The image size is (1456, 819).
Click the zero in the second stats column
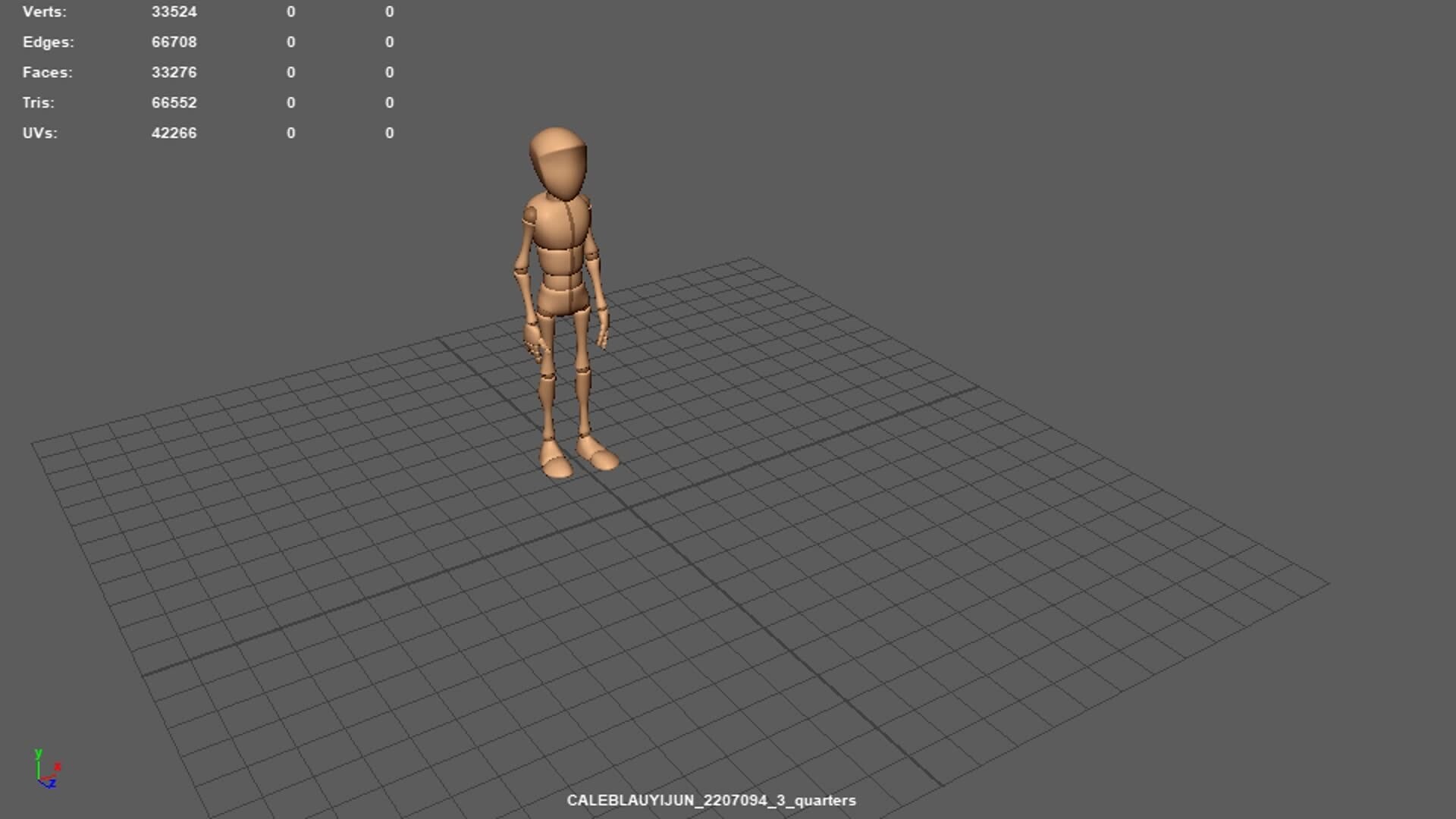click(290, 11)
